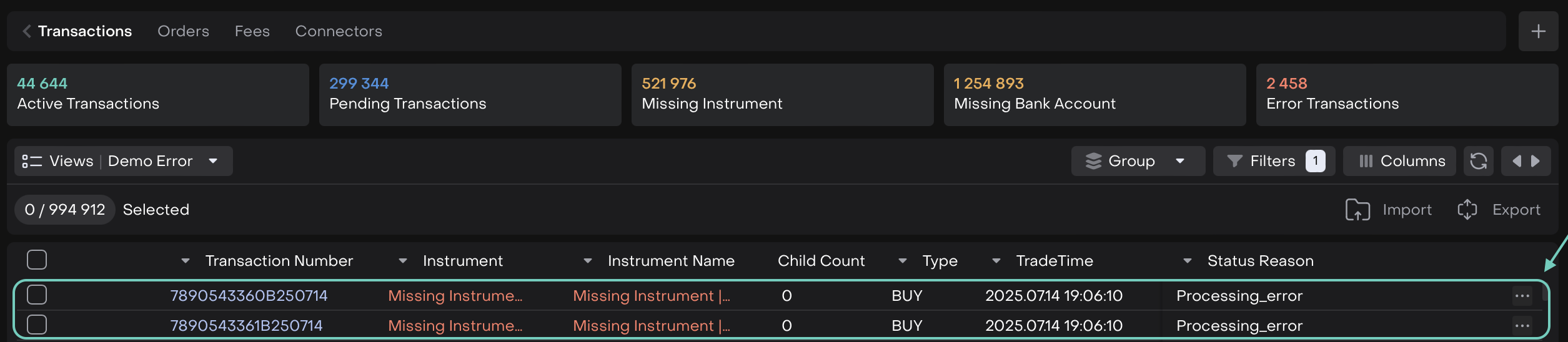1568x342 pixels.
Task: Open more options for transaction 7890543360B250714
Action: [x=1522, y=296]
